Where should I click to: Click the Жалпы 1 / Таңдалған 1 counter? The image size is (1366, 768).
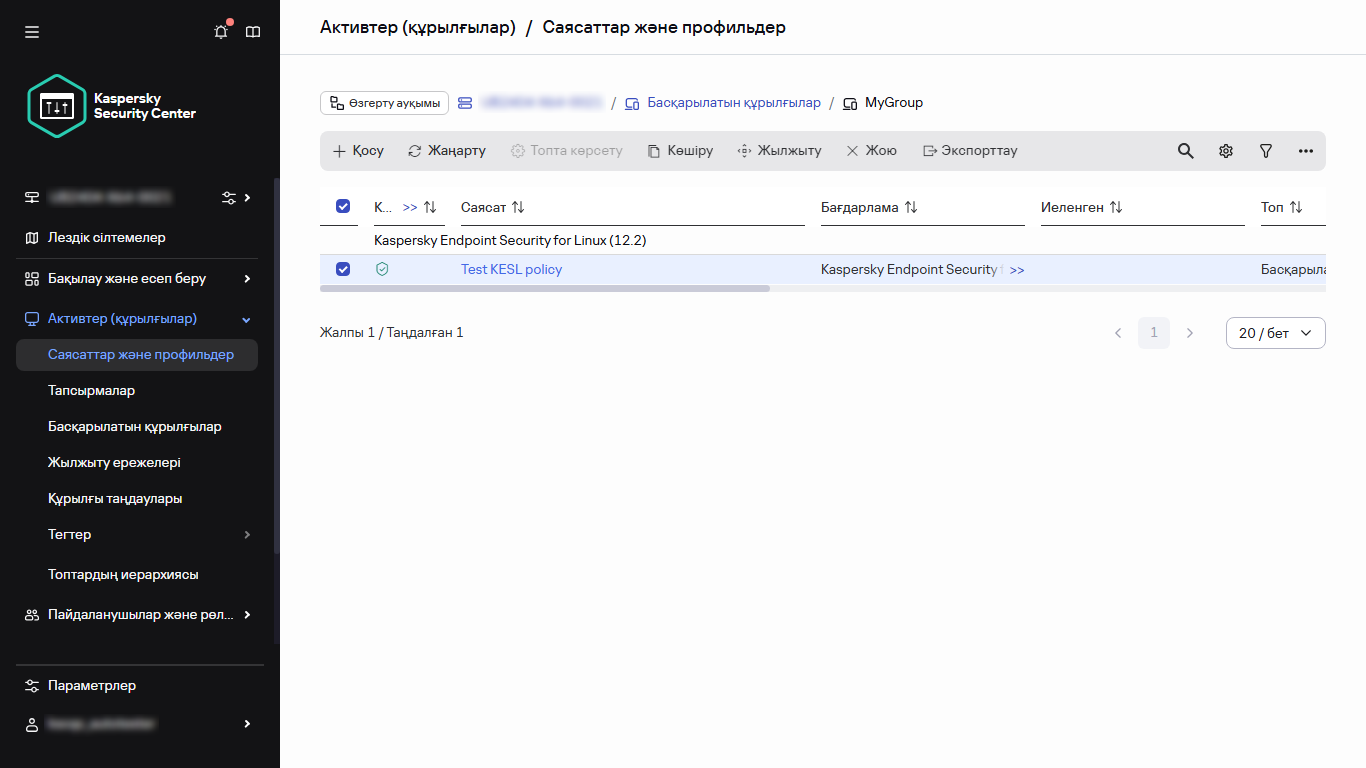(392, 333)
